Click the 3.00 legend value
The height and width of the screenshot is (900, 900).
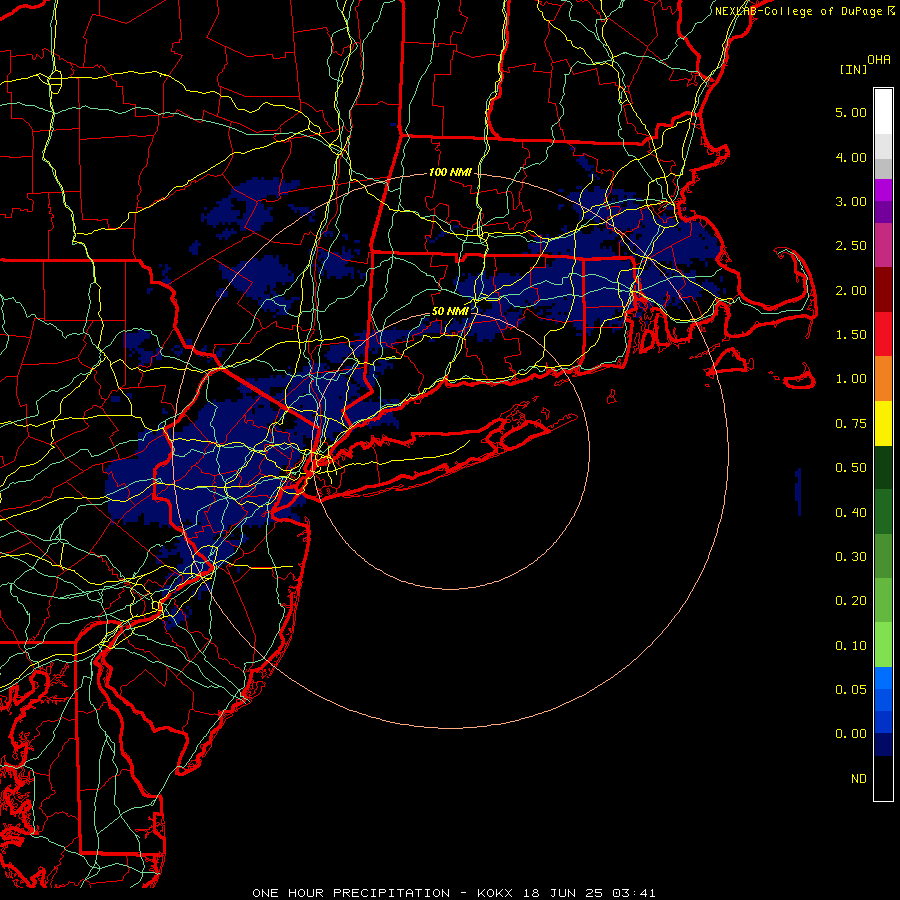851,201
